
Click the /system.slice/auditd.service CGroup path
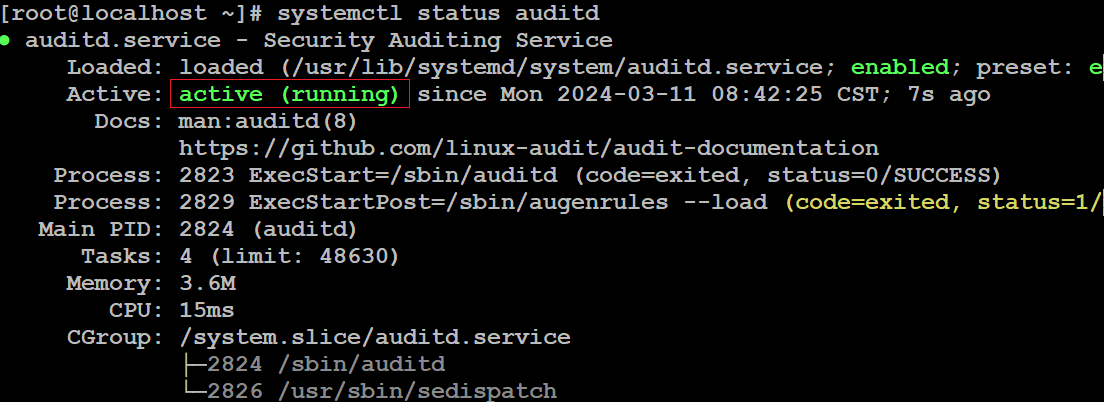pyautogui.click(x=375, y=337)
